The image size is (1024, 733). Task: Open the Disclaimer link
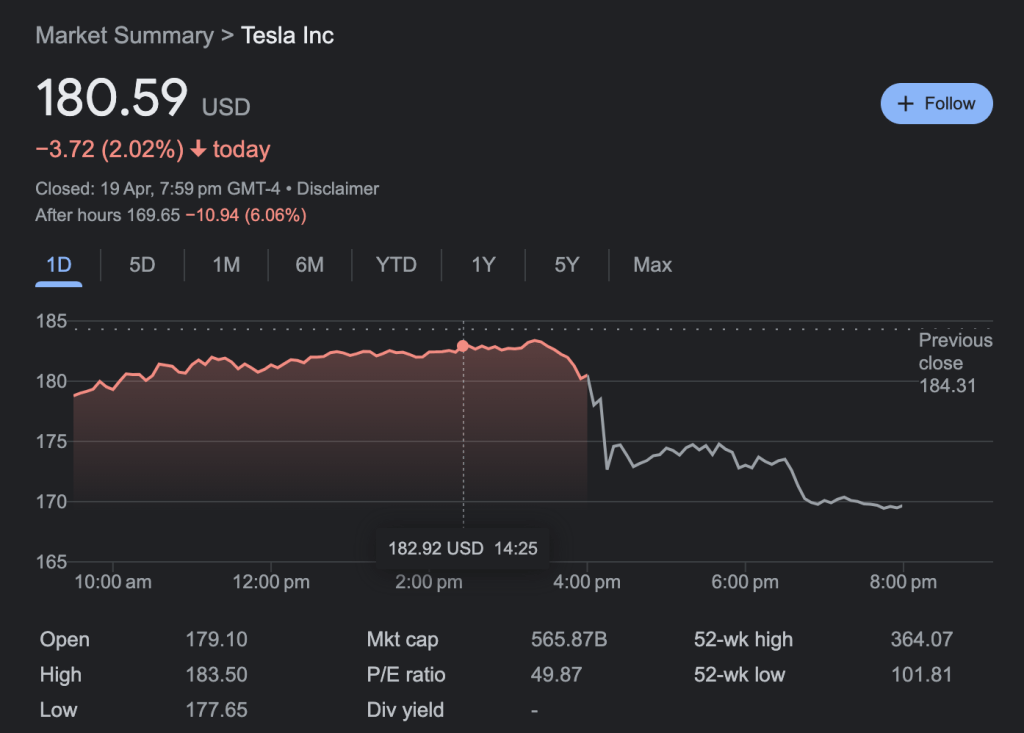coord(338,189)
